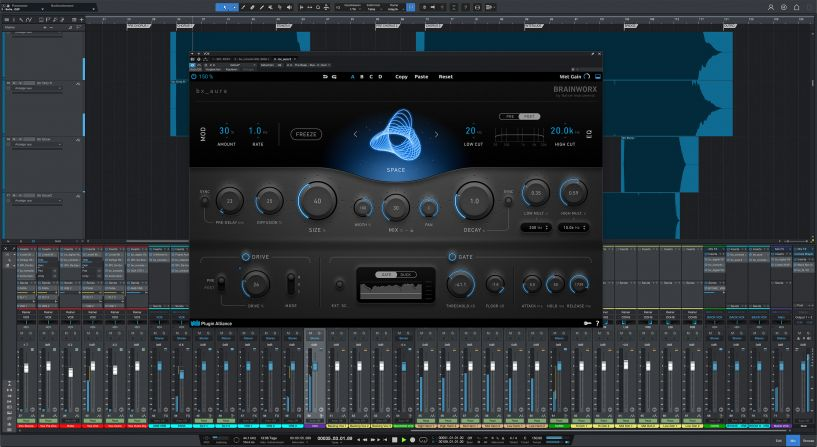Screen dimensions: 817x447
Task: Select the Arrow tool in top toolbar
Action: click(x=225, y=7)
